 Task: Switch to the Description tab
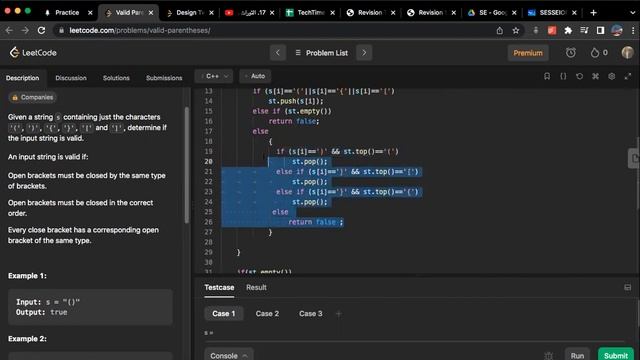[x=22, y=78]
